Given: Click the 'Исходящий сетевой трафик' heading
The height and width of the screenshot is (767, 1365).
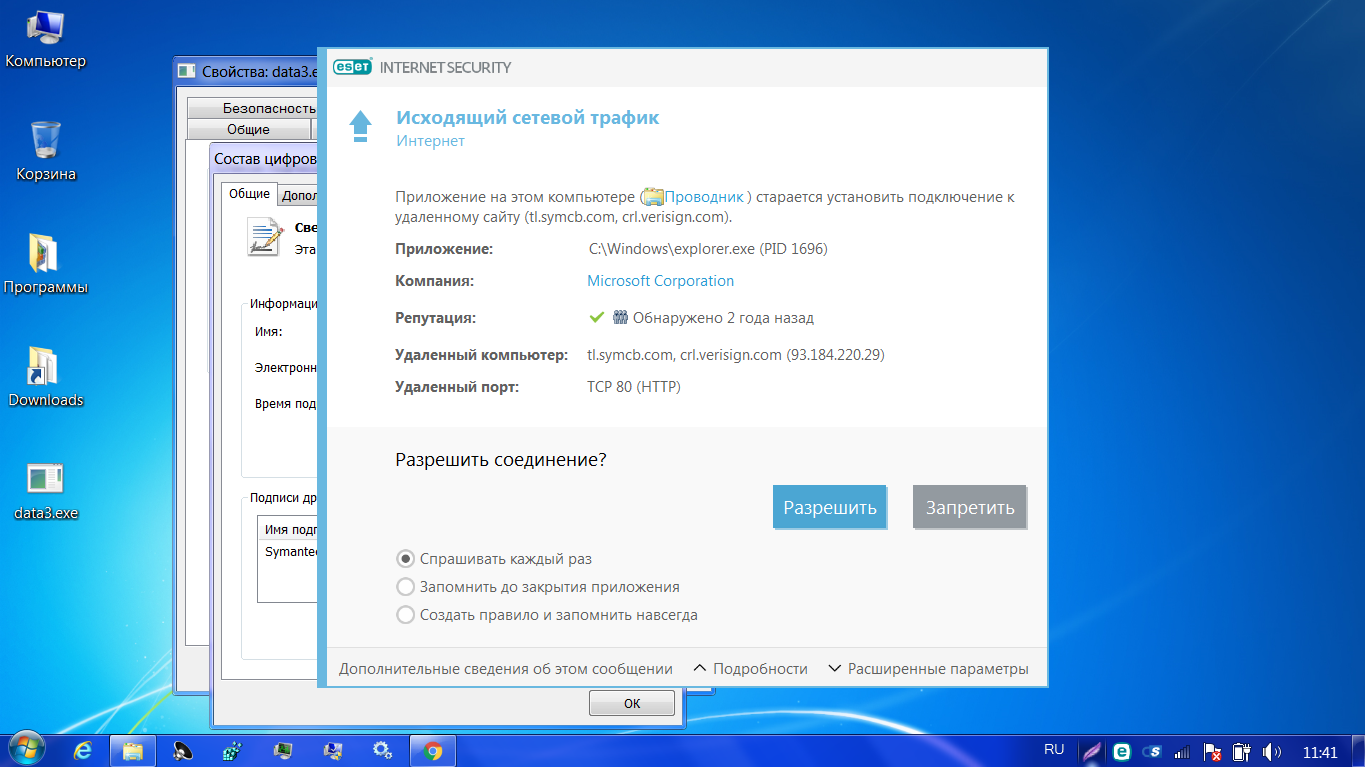Looking at the screenshot, I should (528, 118).
